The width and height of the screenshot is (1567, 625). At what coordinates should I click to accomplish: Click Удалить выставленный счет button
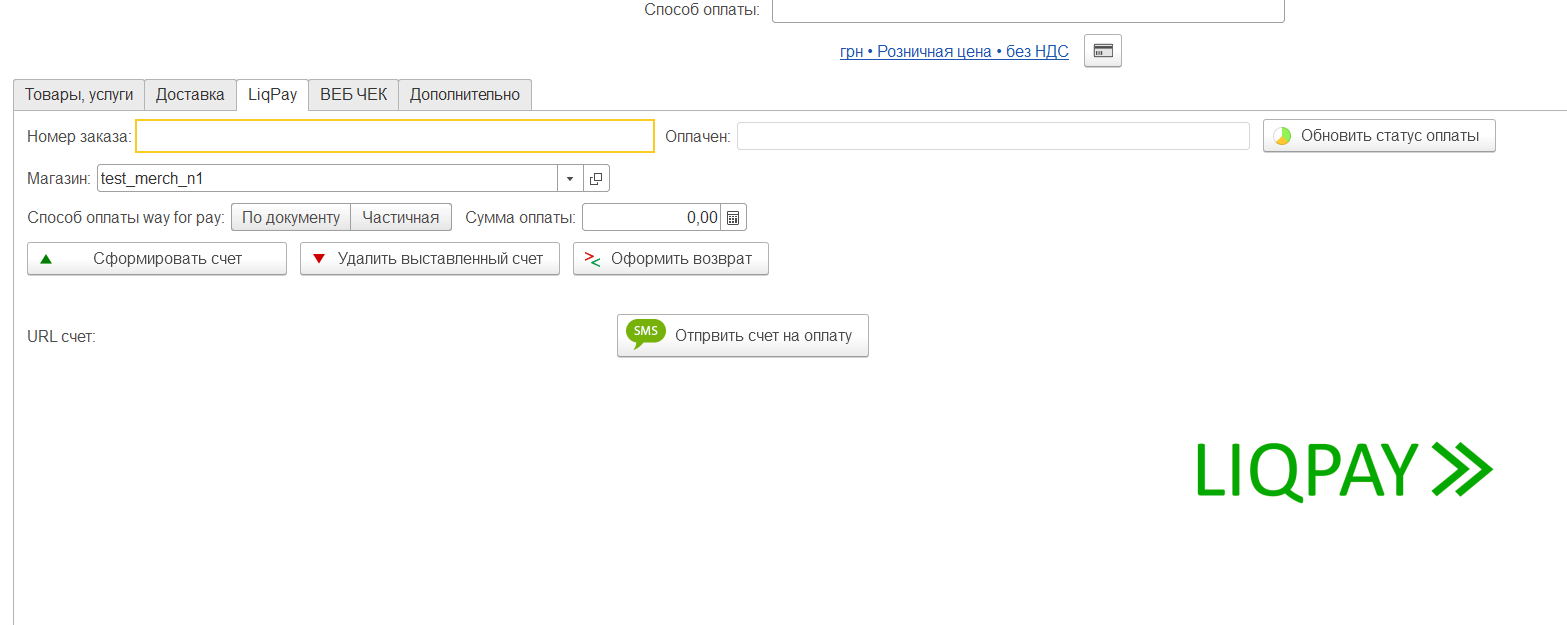(430, 258)
